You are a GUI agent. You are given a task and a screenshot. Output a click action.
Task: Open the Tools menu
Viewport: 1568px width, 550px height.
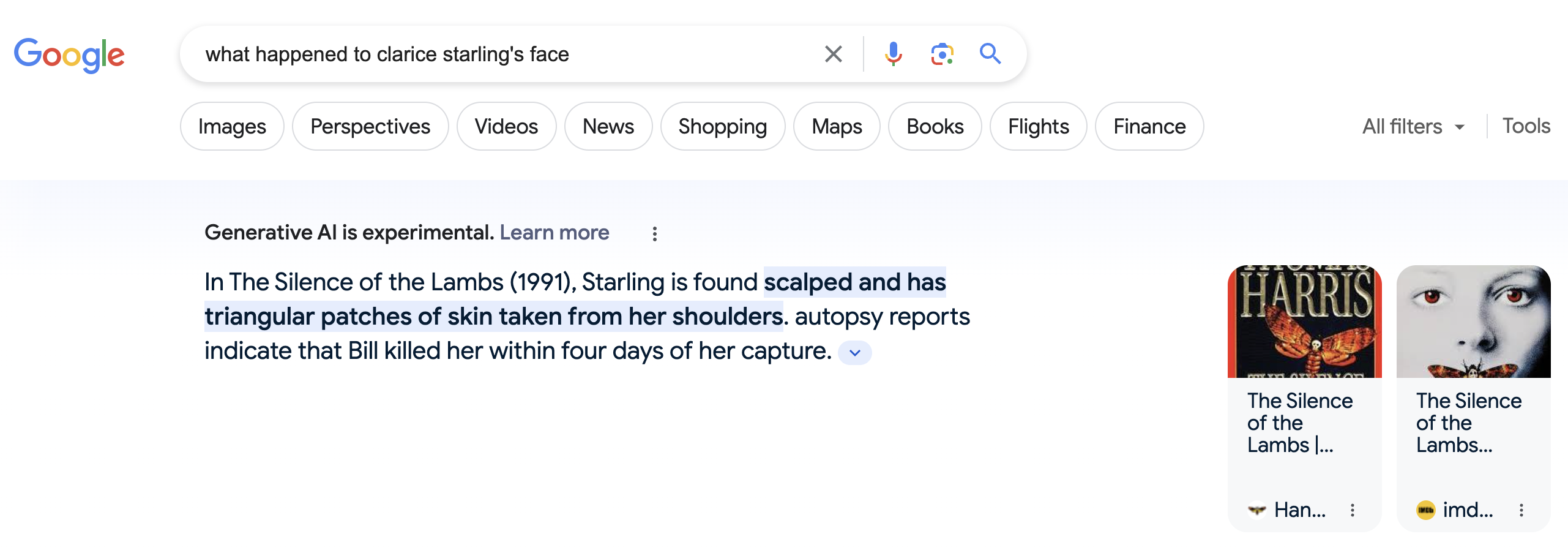pyautogui.click(x=1526, y=126)
